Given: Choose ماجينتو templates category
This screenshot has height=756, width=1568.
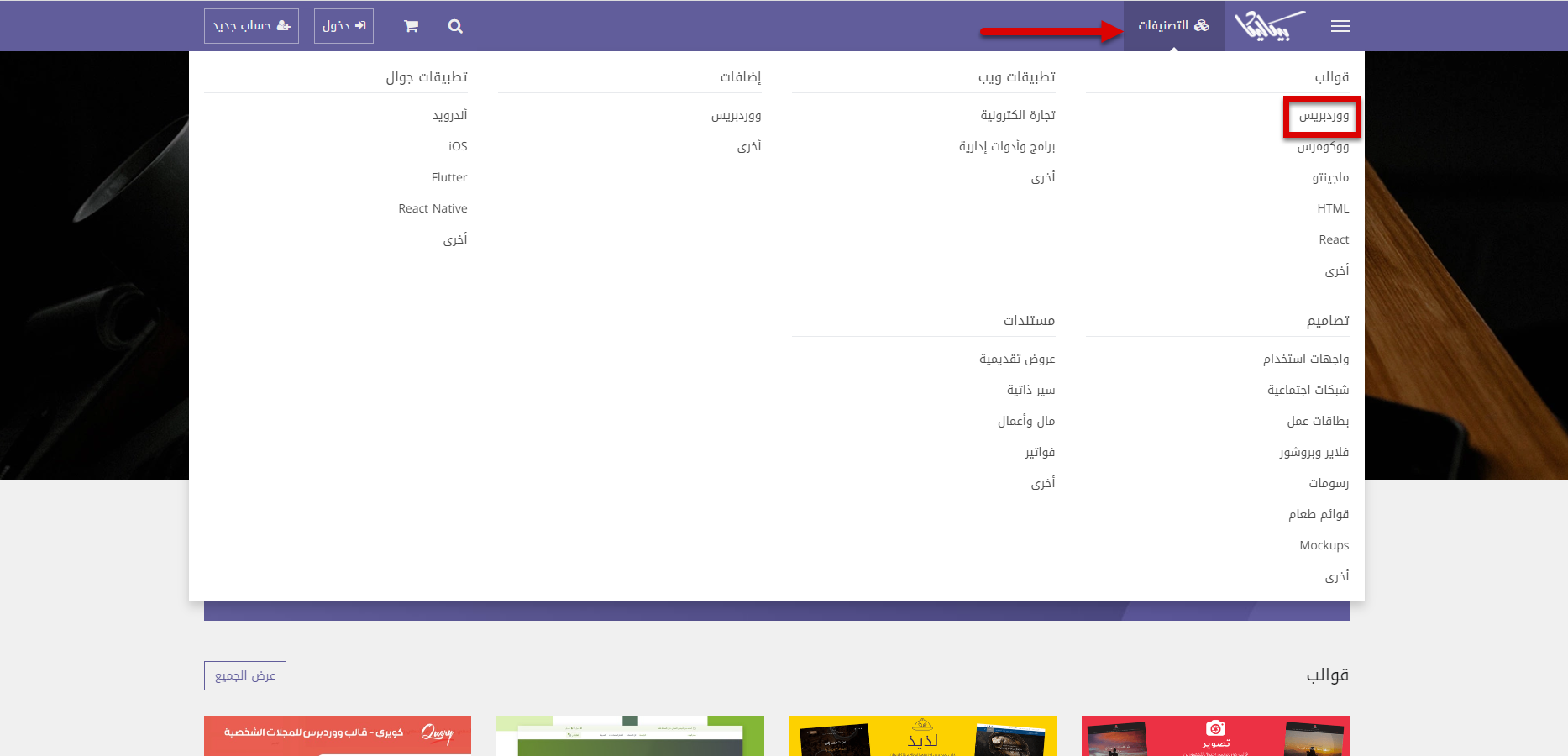Looking at the screenshot, I should (1330, 177).
